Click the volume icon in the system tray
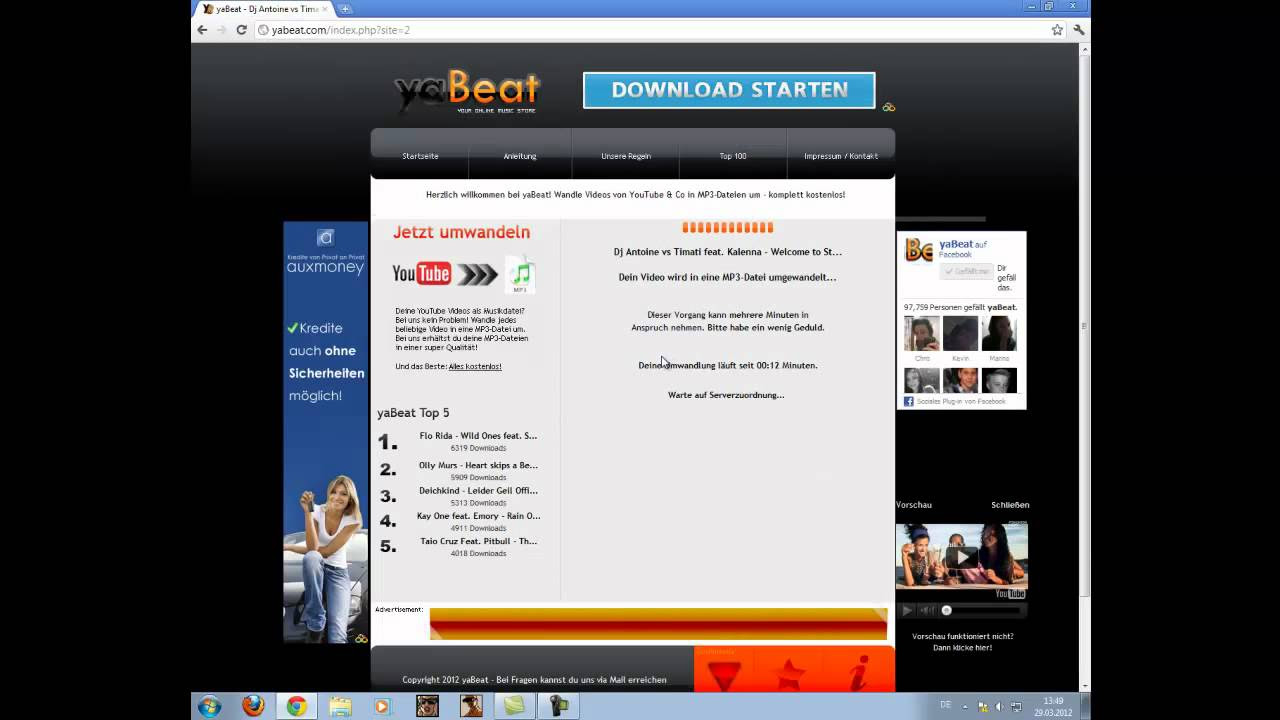The width and height of the screenshot is (1280, 720). [x=998, y=707]
